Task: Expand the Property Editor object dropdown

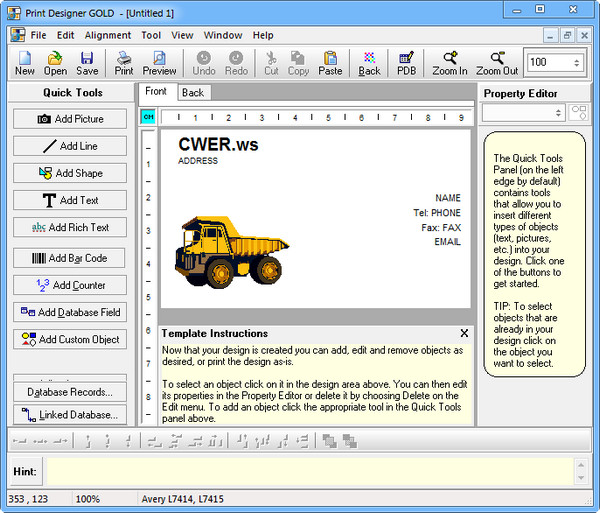Action: click(x=558, y=114)
